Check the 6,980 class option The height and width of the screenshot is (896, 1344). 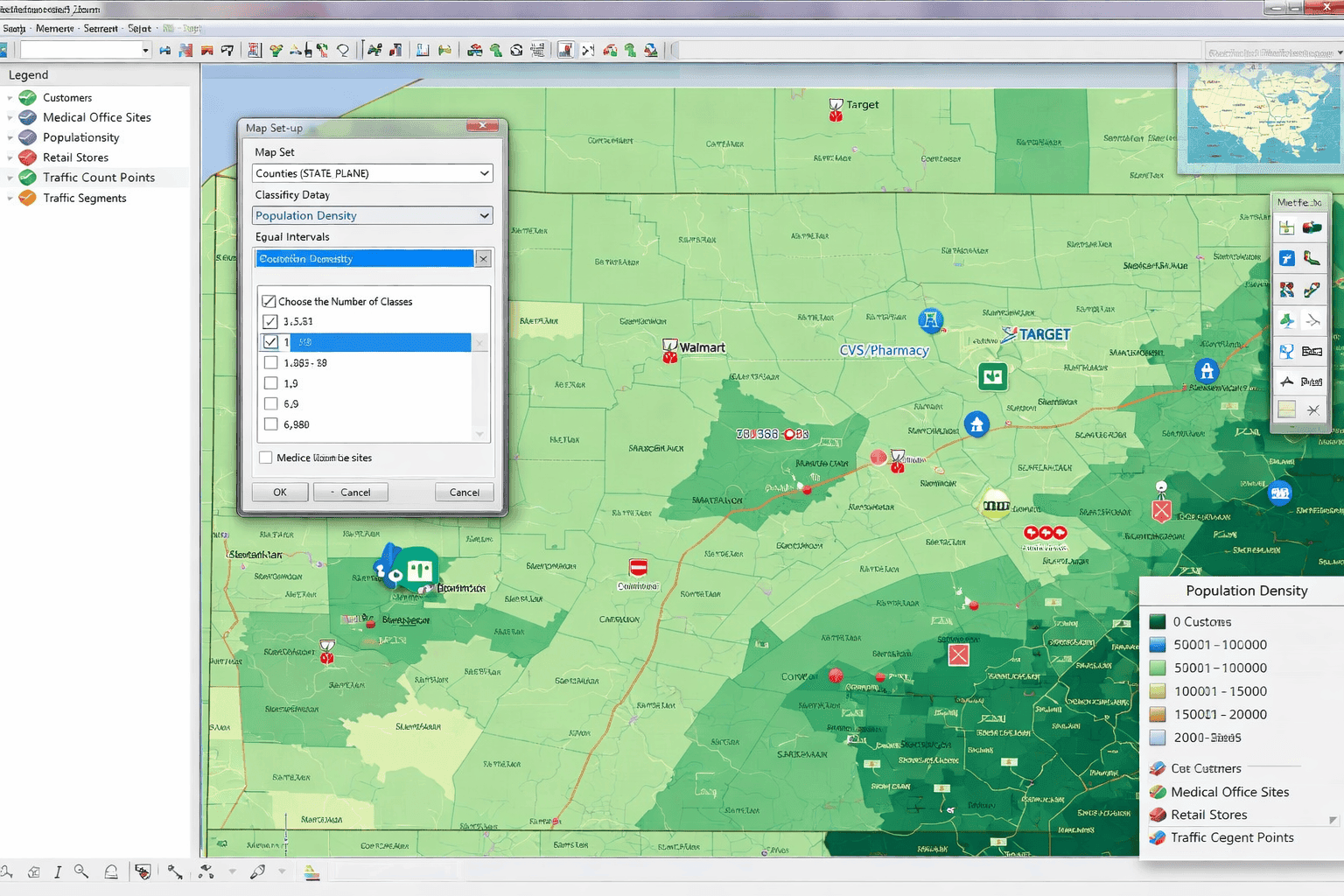[x=271, y=424]
